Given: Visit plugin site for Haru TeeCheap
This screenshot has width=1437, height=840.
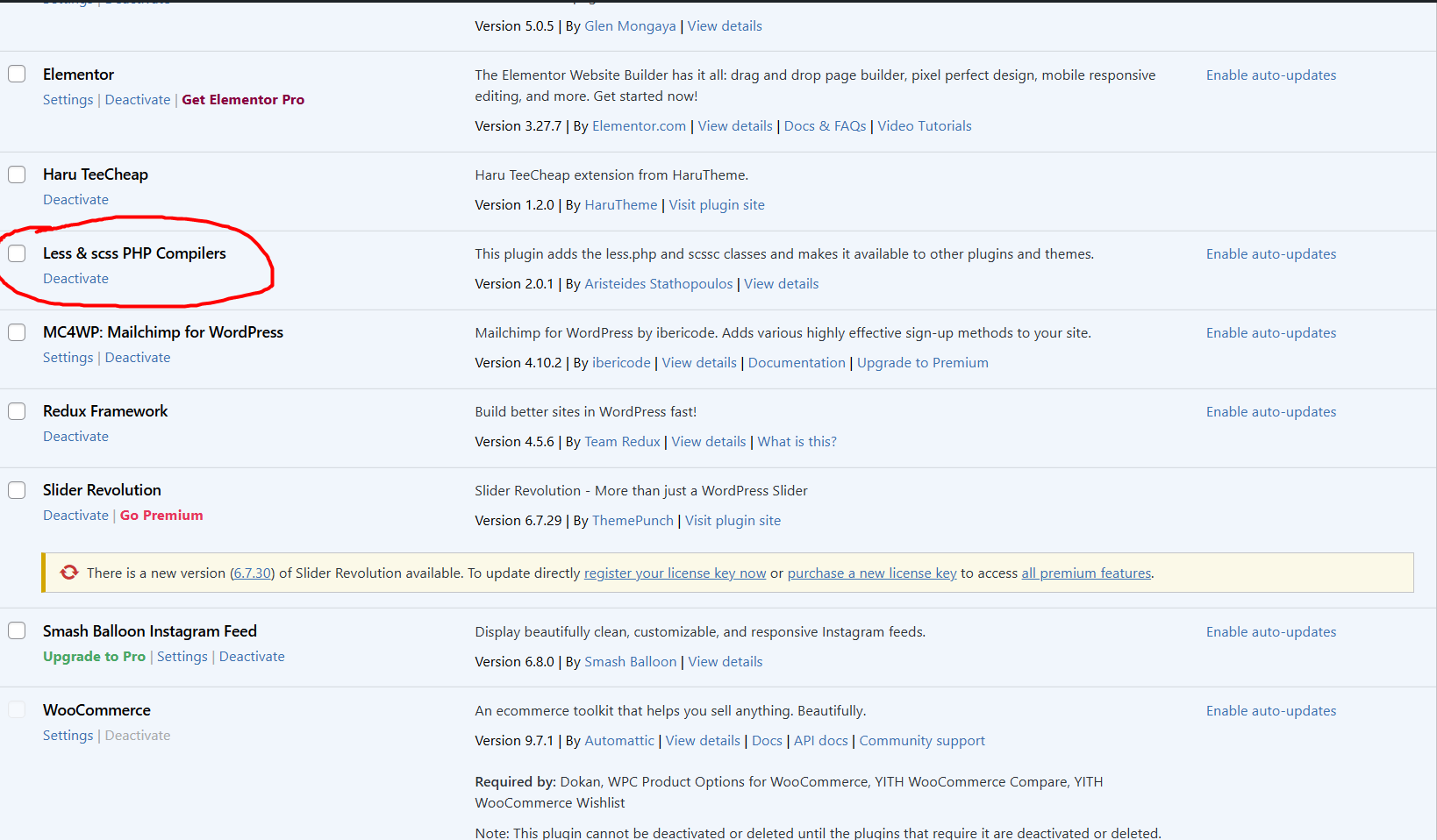Looking at the screenshot, I should pos(717,204).
